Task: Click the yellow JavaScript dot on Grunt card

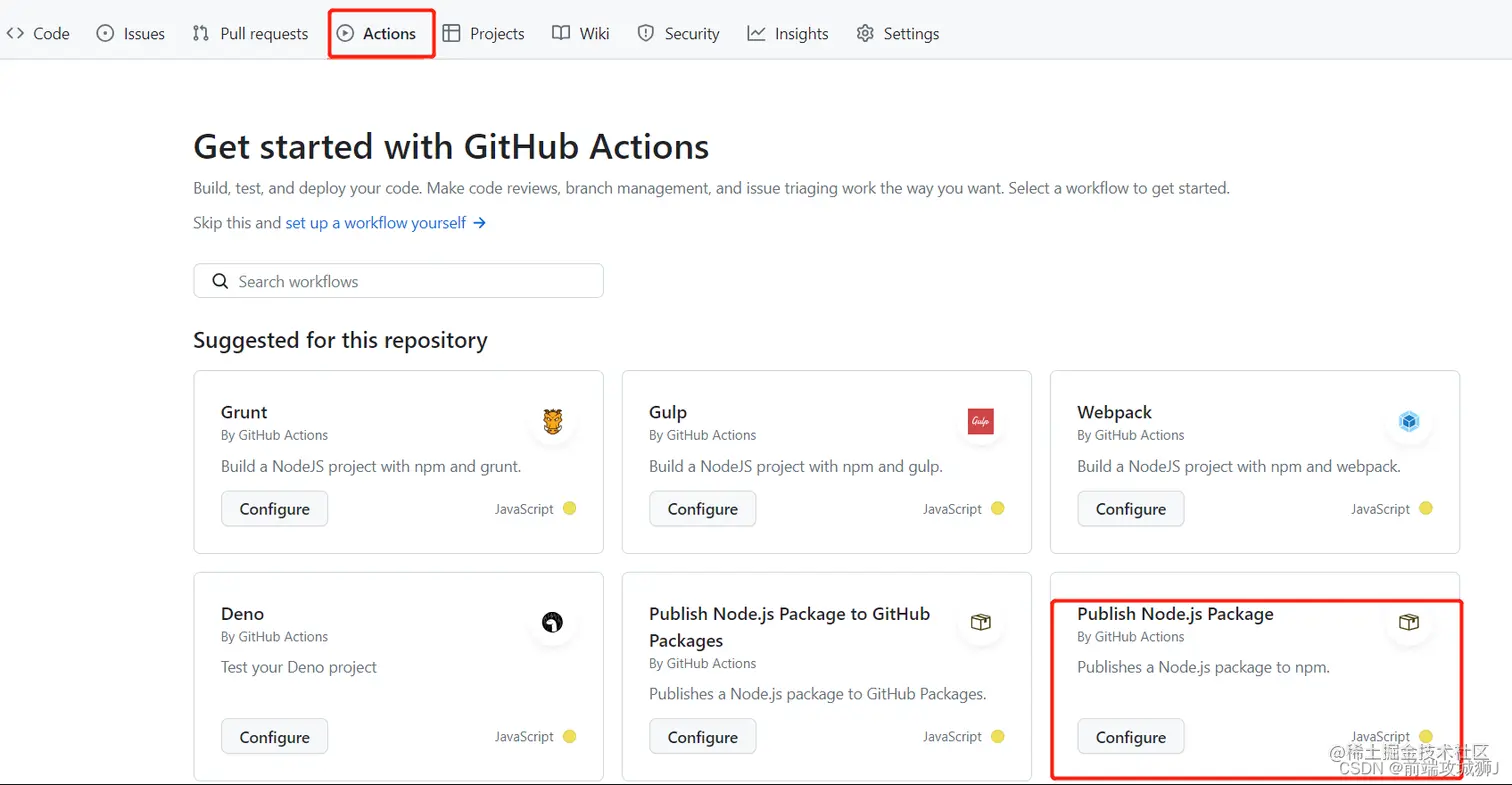Action: (569, 508)
